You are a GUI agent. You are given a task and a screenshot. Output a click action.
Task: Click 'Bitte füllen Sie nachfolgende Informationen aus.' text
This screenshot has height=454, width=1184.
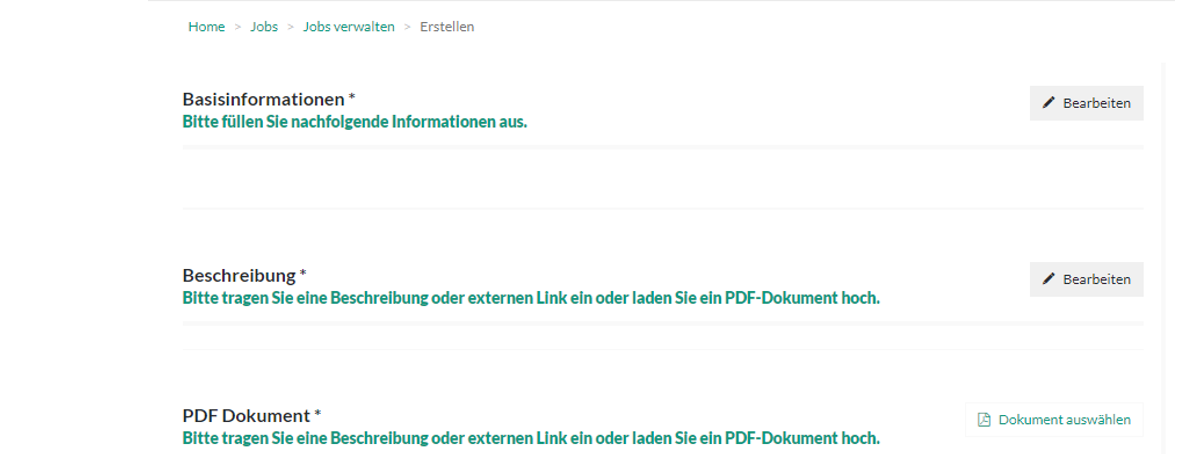pos(355,122)
